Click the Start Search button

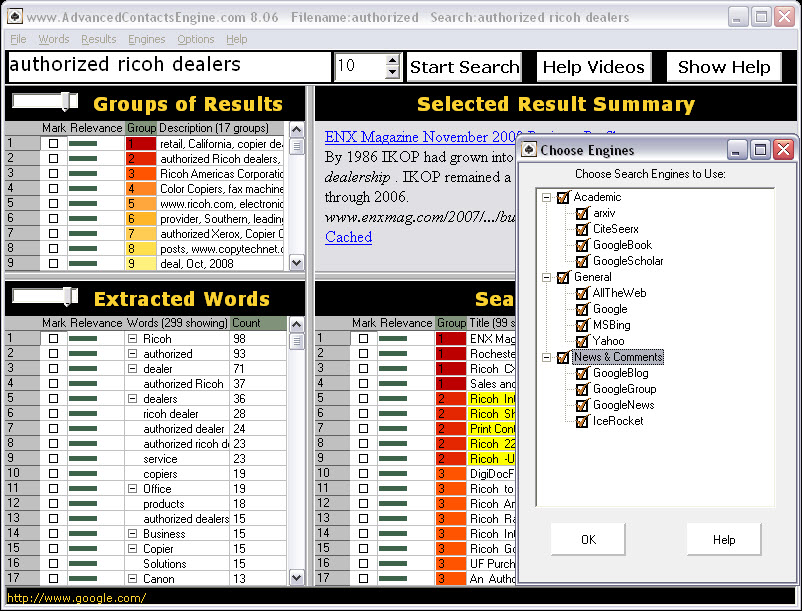coord(464,67)
